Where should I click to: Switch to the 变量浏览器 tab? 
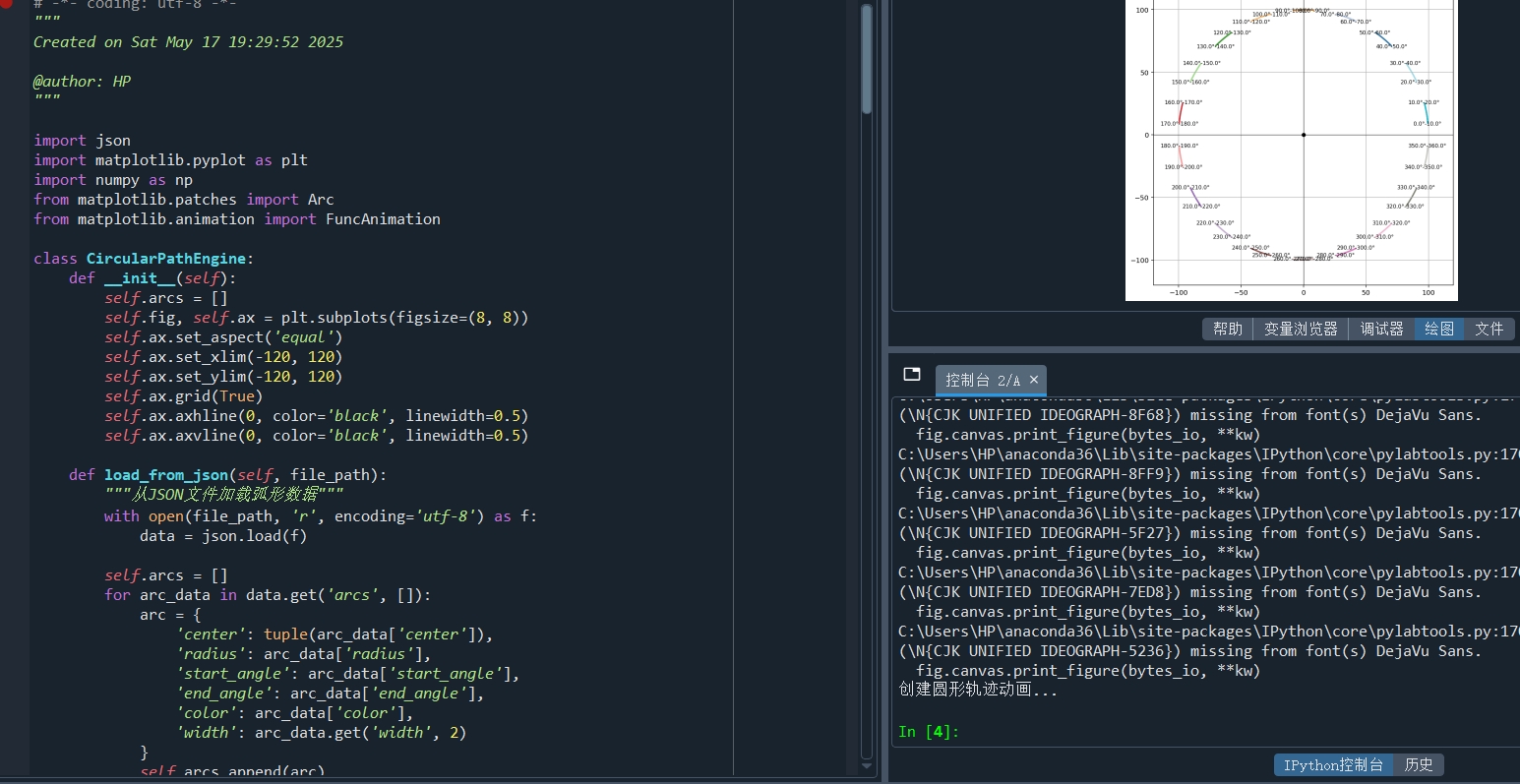[1301, 330]
